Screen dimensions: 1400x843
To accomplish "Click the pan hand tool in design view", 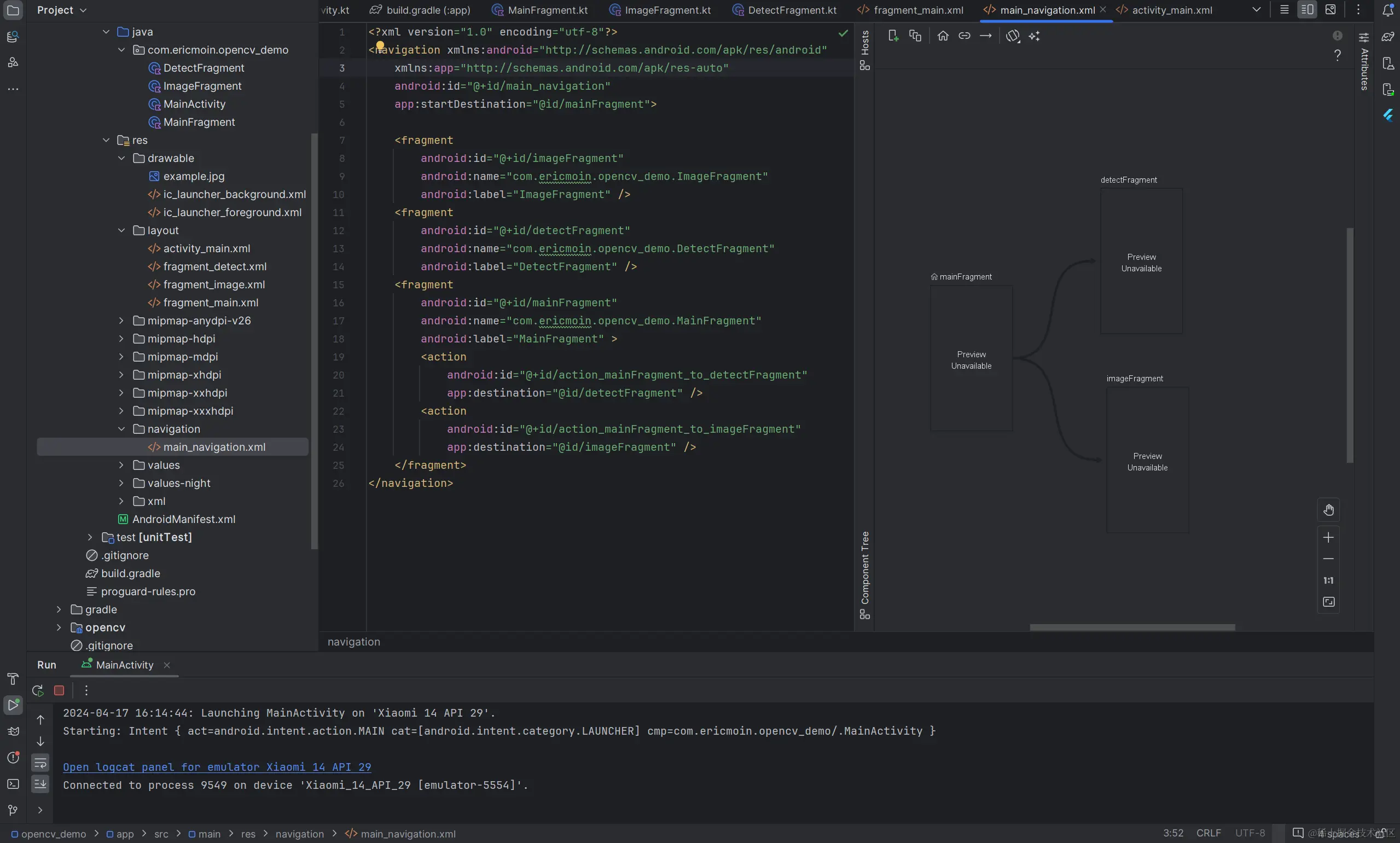I will 1328,509.
